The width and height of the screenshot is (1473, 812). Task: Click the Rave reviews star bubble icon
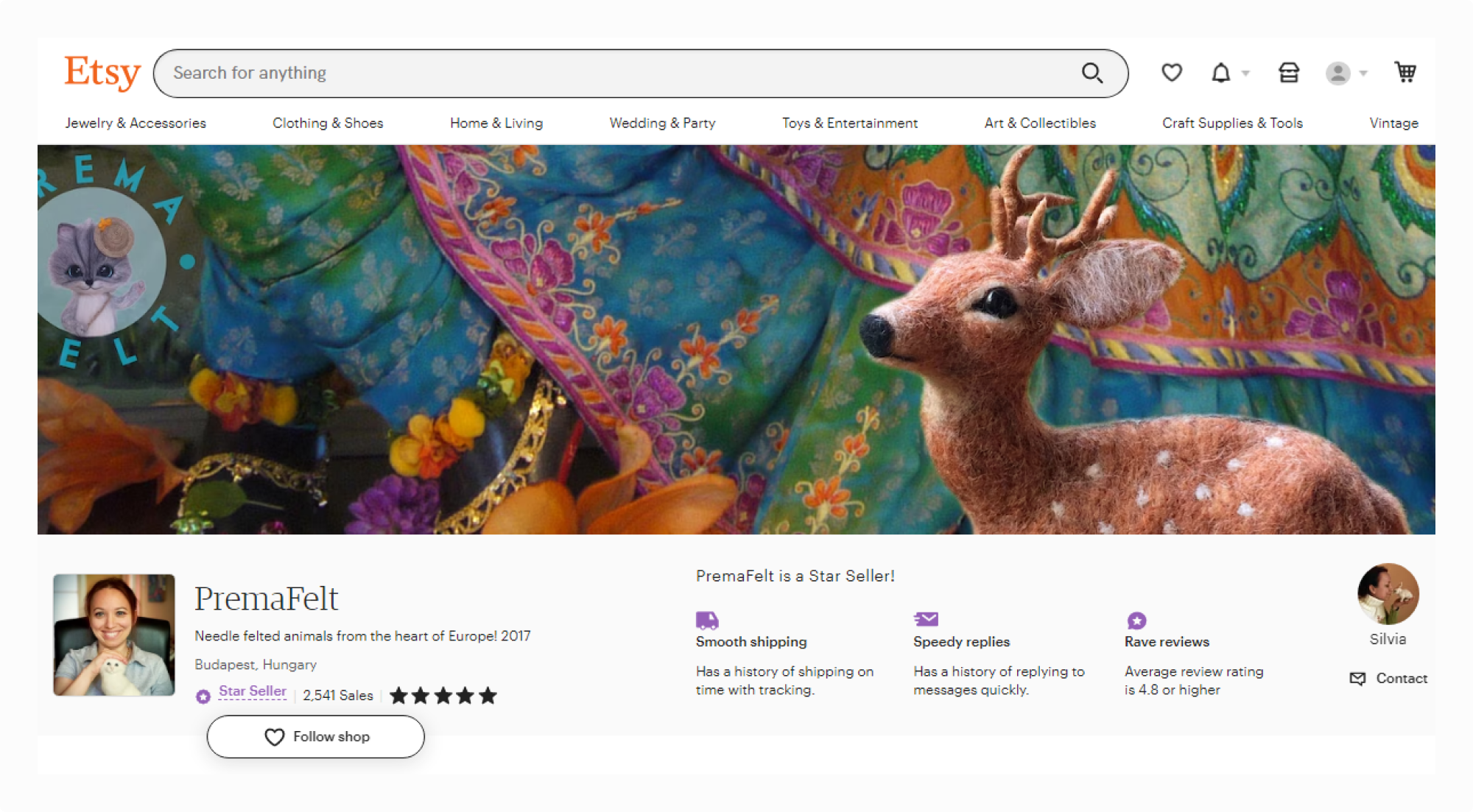(x=1136, y=621)
